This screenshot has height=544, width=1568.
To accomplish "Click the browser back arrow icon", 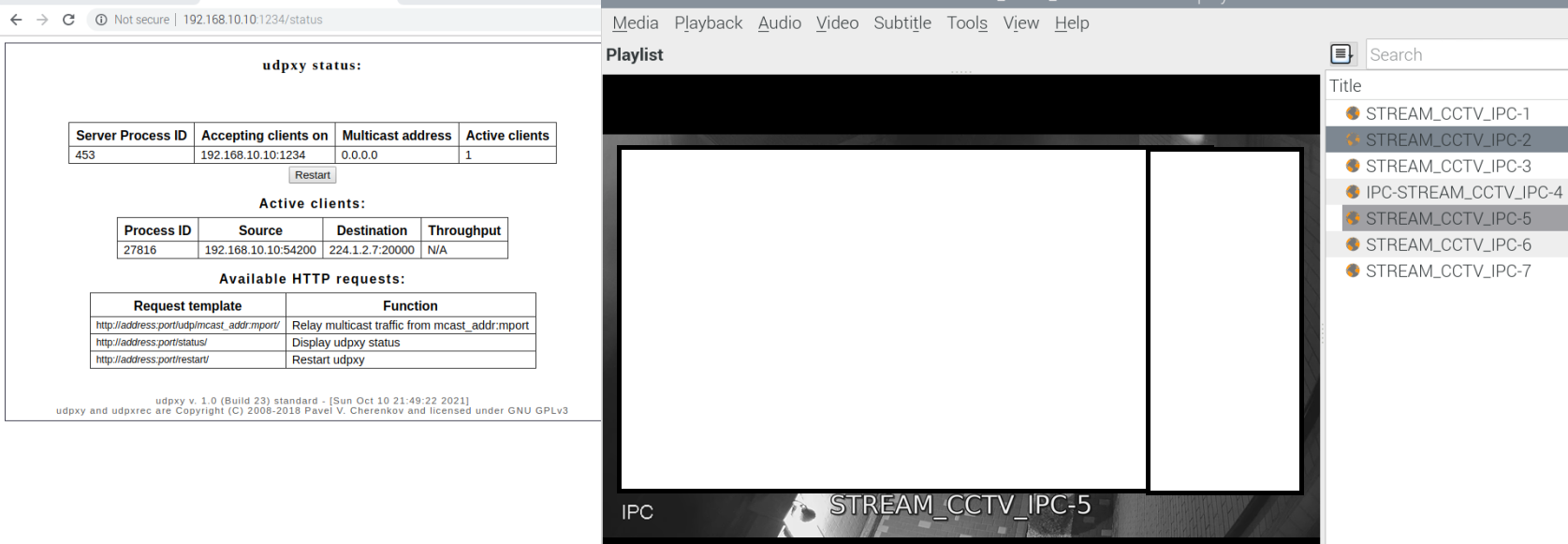I will (16, 20).
